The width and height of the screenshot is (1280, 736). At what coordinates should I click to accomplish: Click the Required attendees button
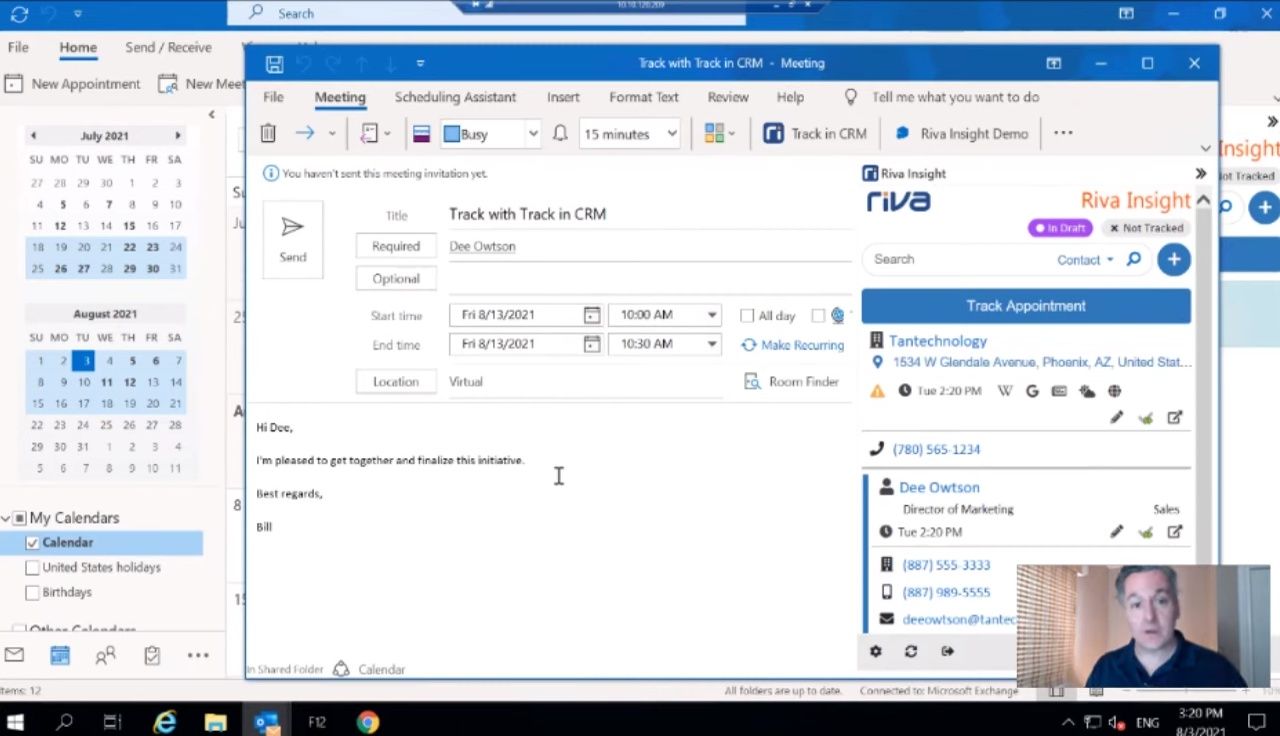396,246
